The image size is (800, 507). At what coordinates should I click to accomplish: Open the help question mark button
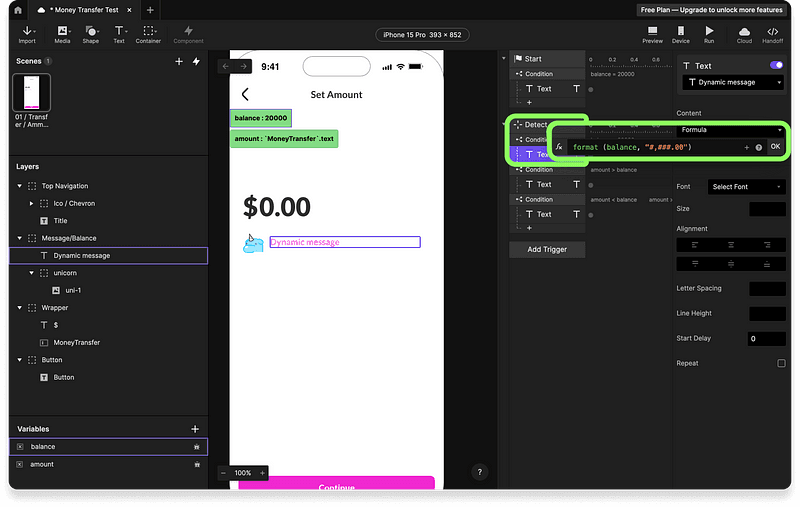click(480, 472)
